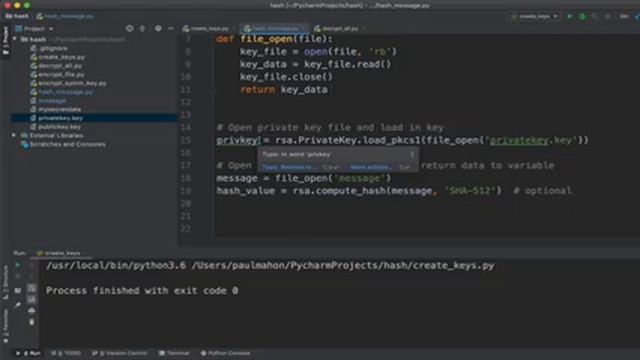
Task: Click 'More actions...' link in typo popup
Action: pyautogui.click(x=371, y=167)
